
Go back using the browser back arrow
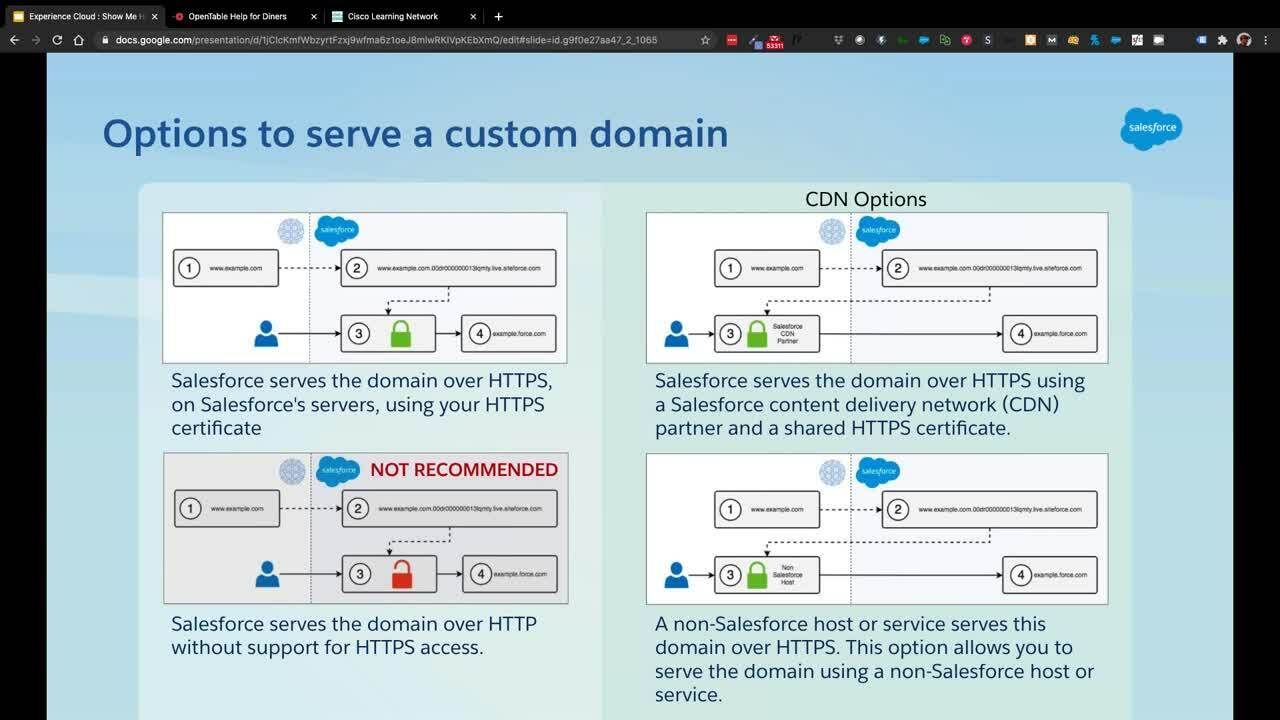(x=14, y=40)
